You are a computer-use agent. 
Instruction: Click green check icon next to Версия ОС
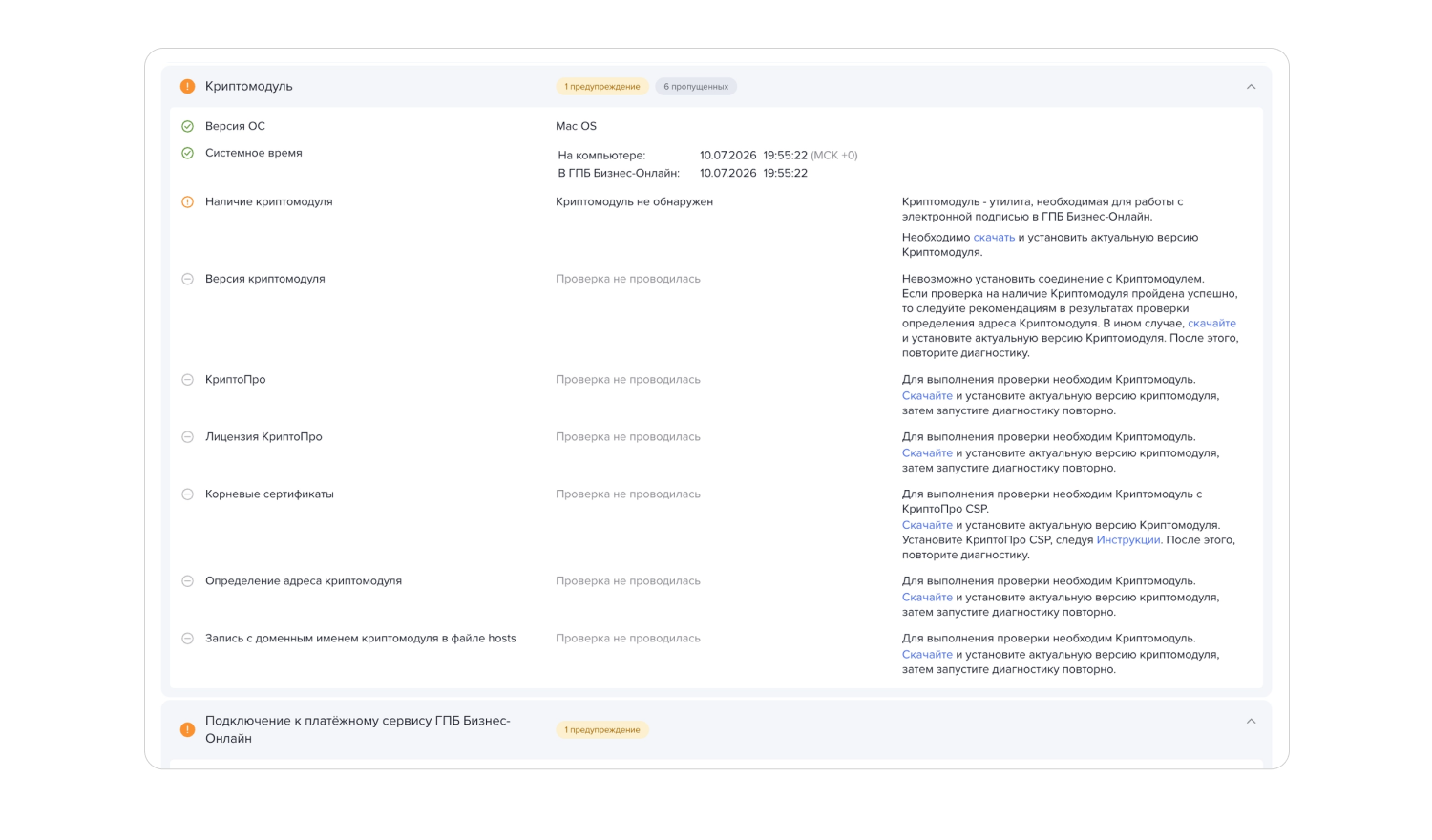pos(188,126)
